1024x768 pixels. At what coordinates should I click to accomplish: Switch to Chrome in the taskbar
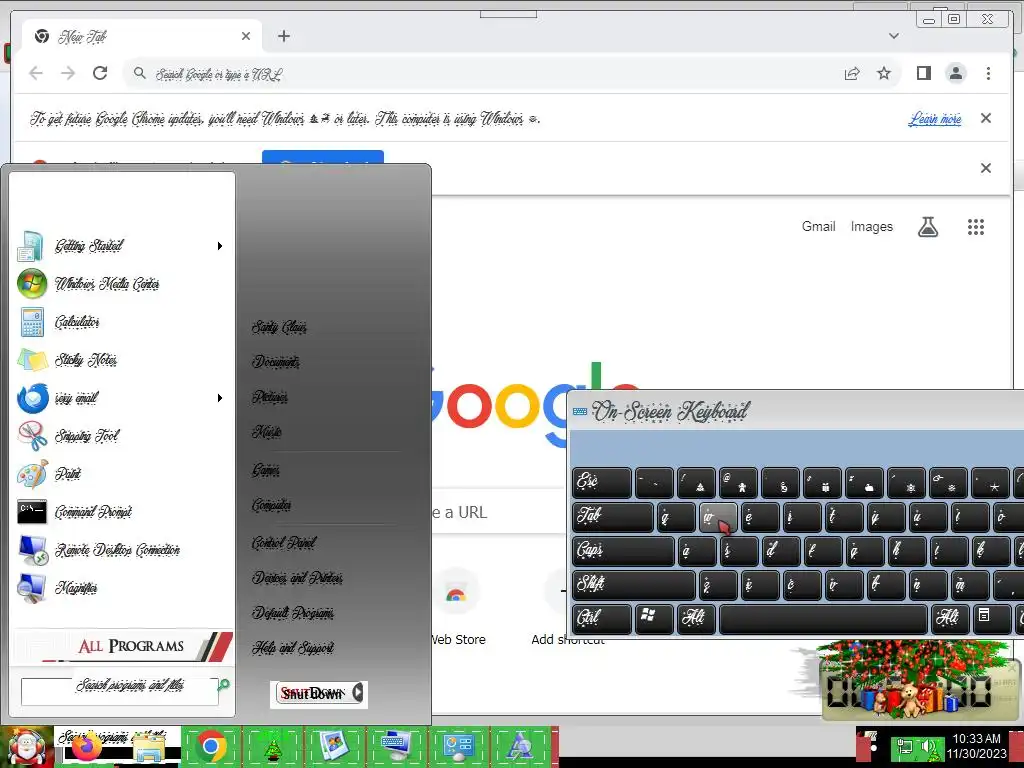tap(211, 746)
